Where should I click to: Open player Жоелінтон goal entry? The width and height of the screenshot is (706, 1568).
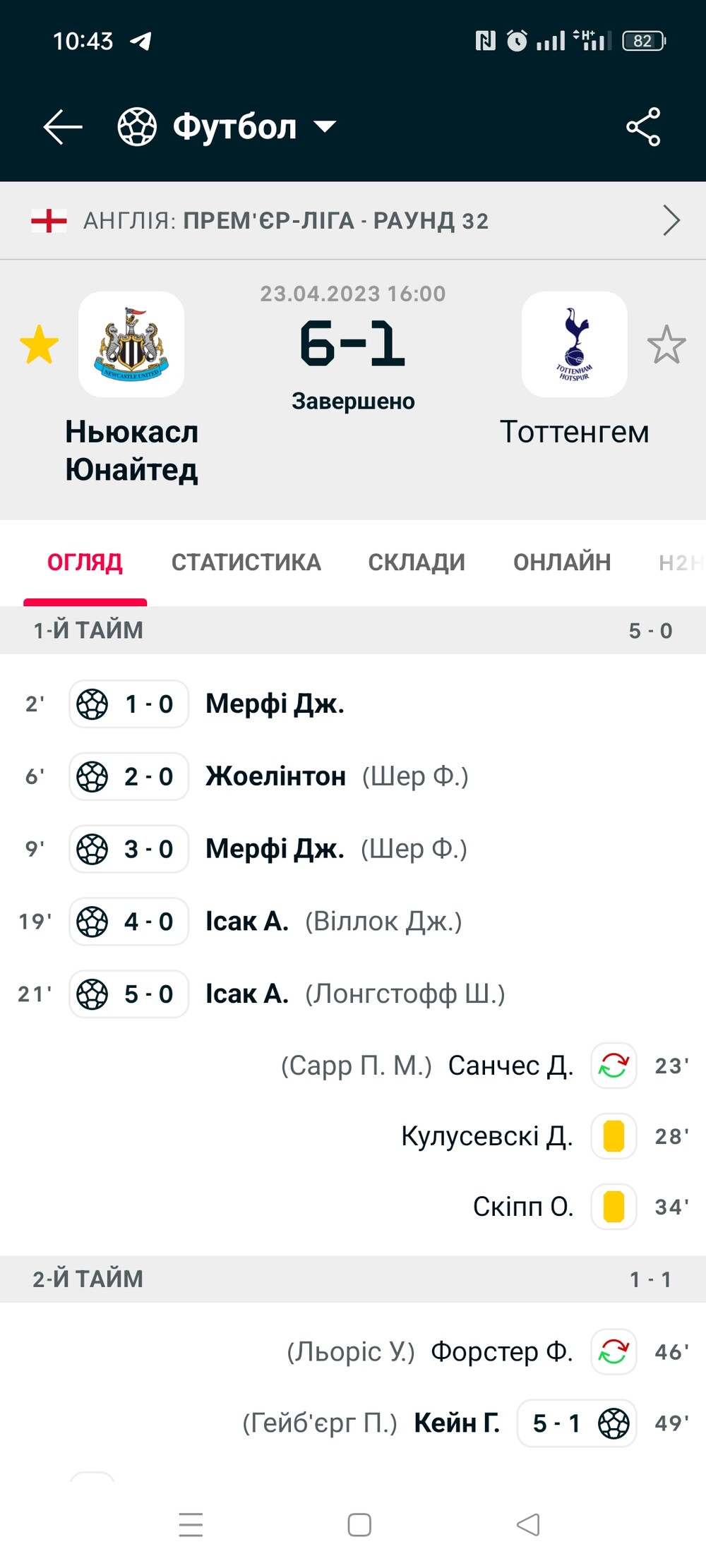(275, 776)
